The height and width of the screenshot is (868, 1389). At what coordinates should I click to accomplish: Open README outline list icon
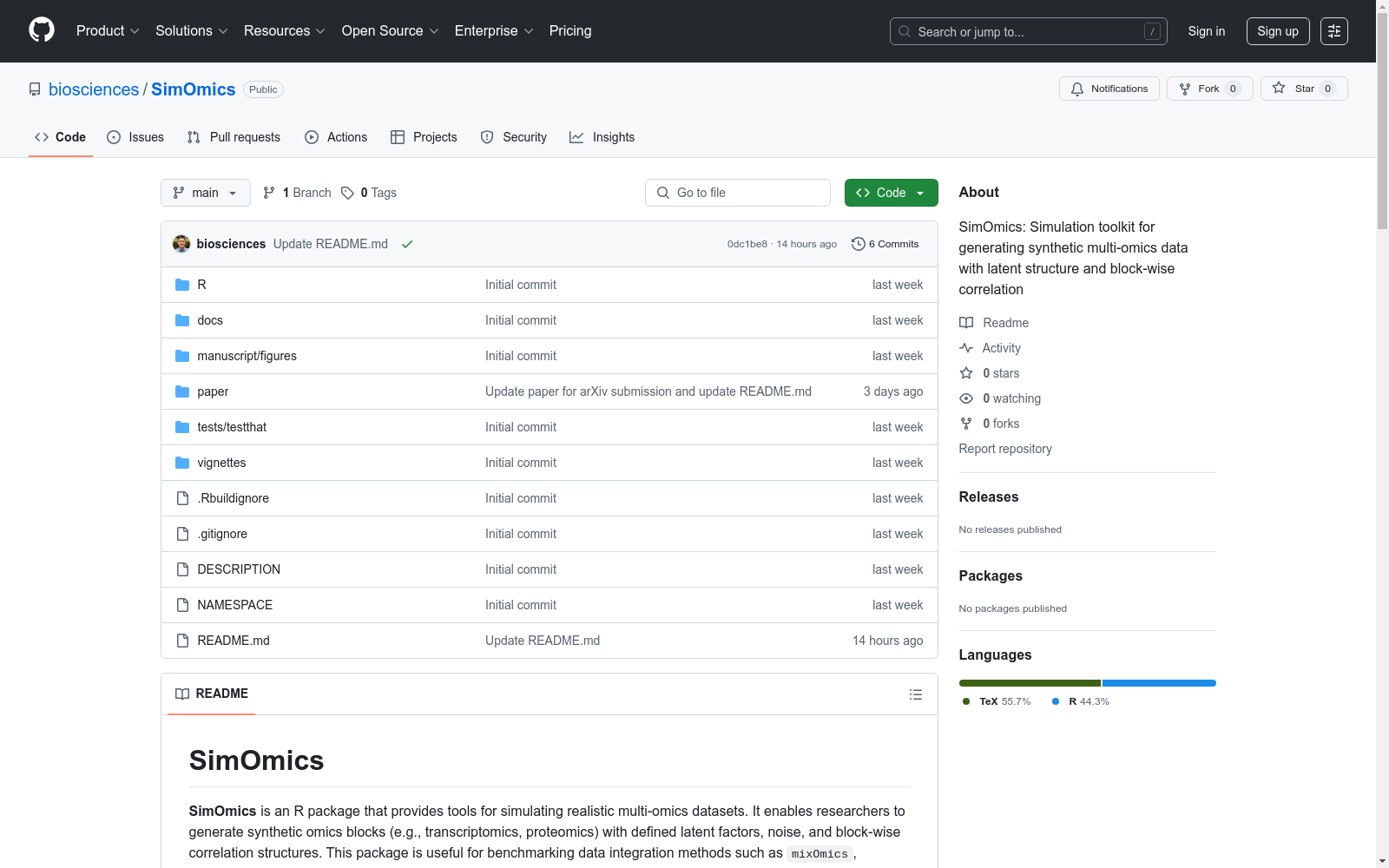point(915,694)
